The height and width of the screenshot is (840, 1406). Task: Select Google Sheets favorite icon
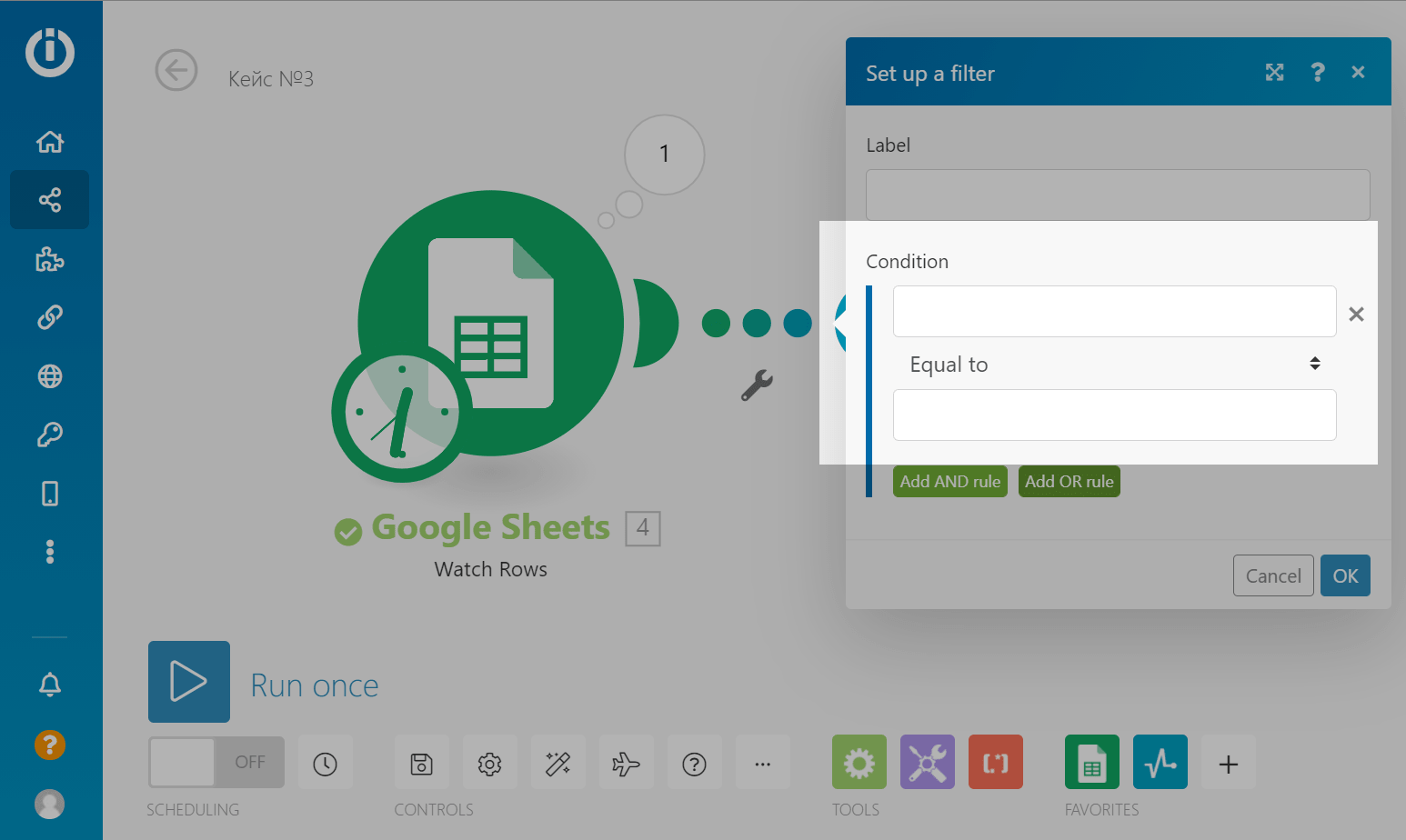tap(1092, 762)
